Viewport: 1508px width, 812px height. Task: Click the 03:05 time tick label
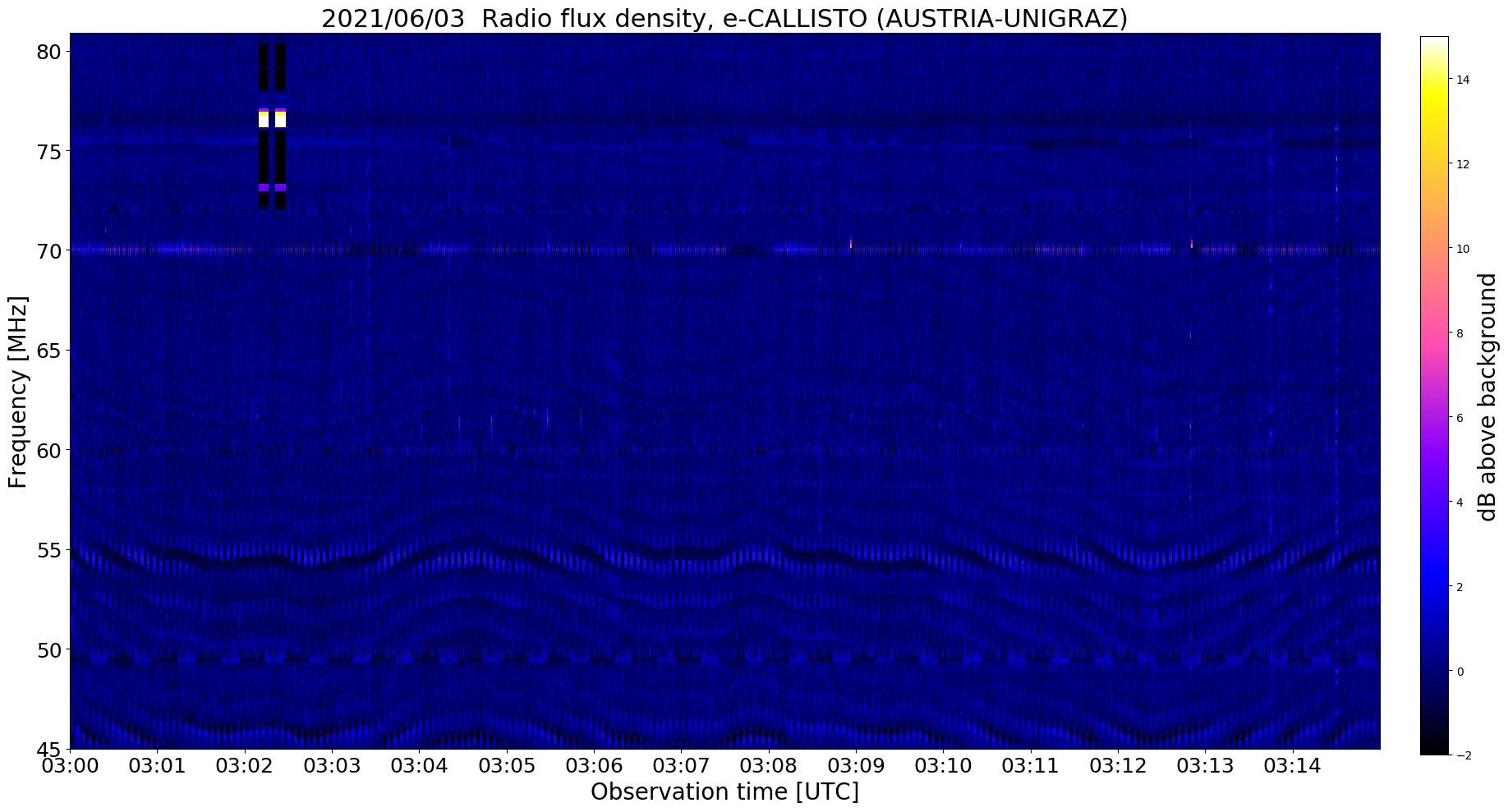click(507, 766)
